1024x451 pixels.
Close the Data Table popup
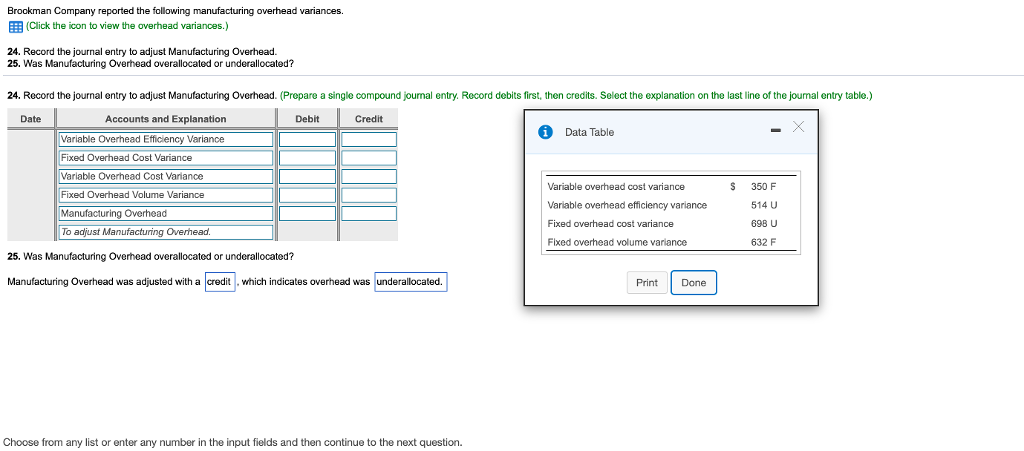coord(798,127)
